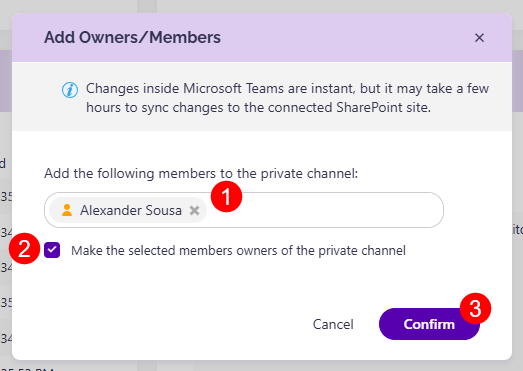Click the "Add the following members" label
The height and width of the screenshot is (371, 523).
[201, 174]
